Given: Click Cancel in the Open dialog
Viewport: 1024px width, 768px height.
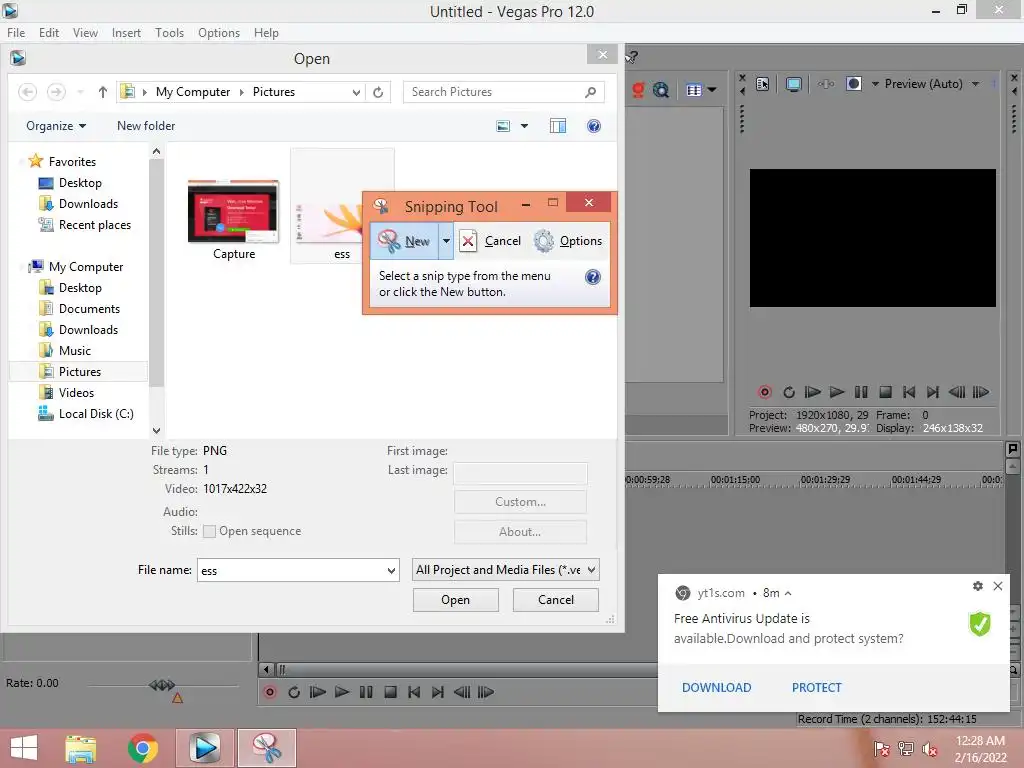Looking at the screenshot, I should 556,600.
